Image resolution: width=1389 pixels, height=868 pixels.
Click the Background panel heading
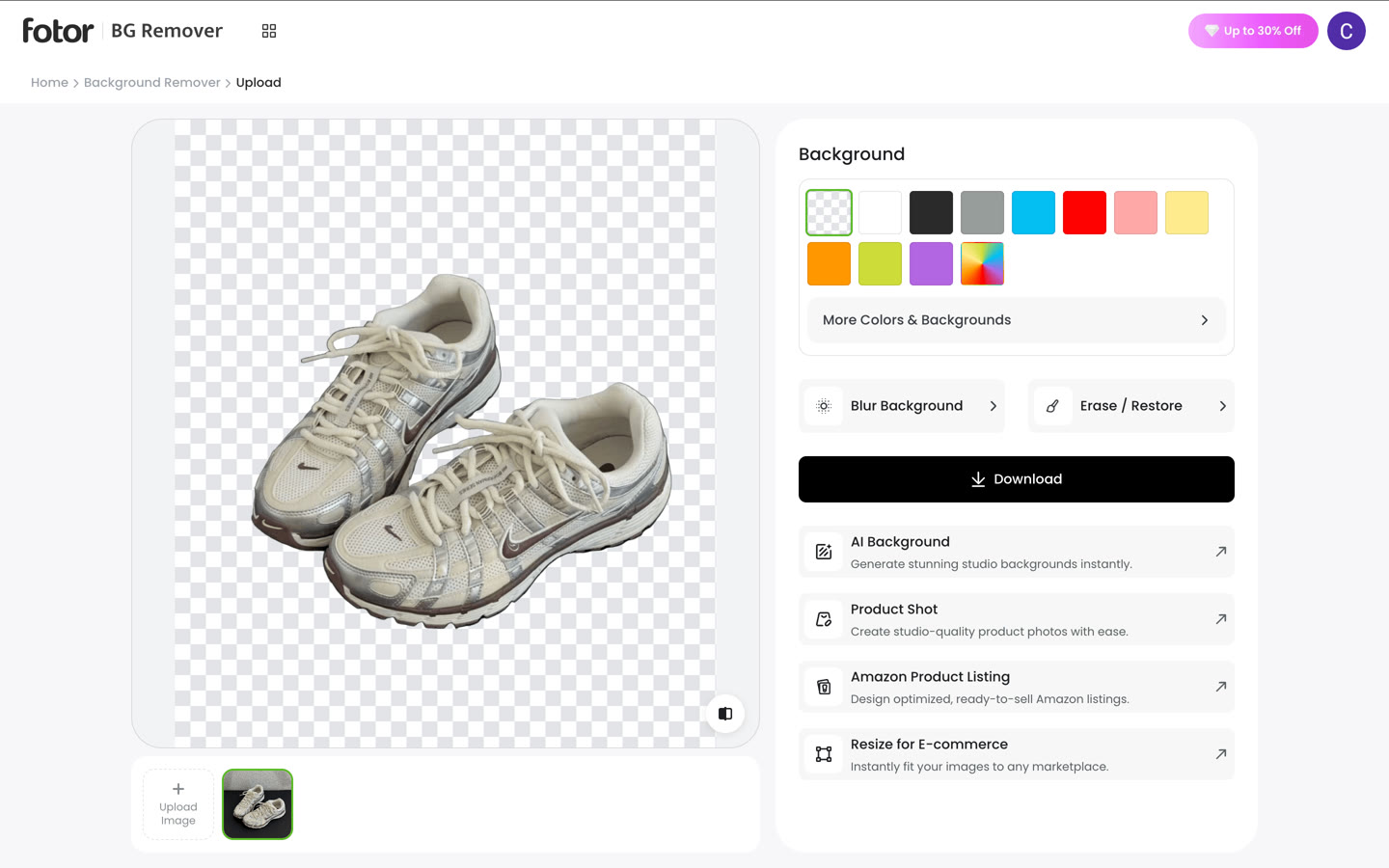click(x=852, y=154)
